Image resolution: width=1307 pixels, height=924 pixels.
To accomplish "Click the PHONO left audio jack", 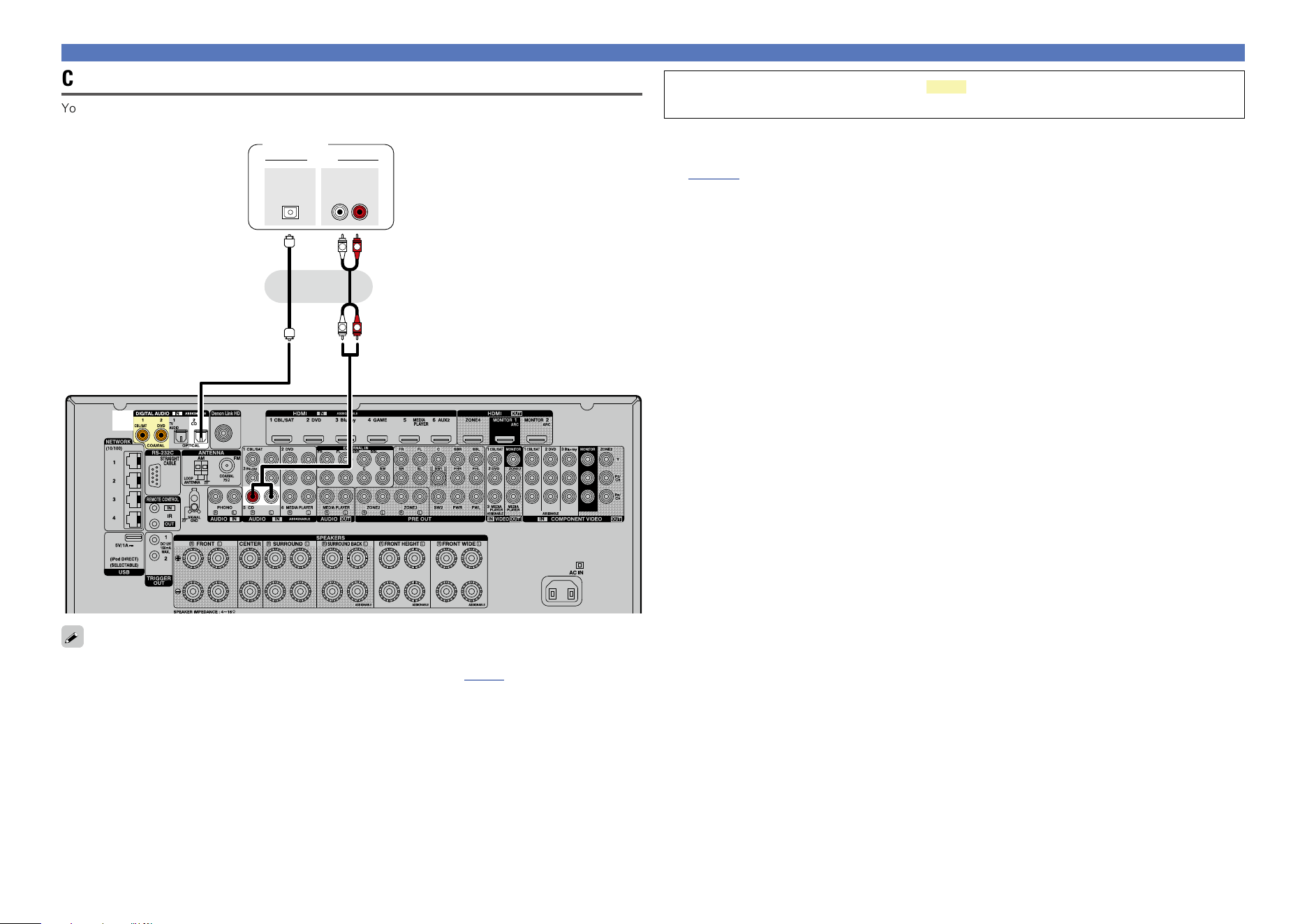I will (234, 497).
